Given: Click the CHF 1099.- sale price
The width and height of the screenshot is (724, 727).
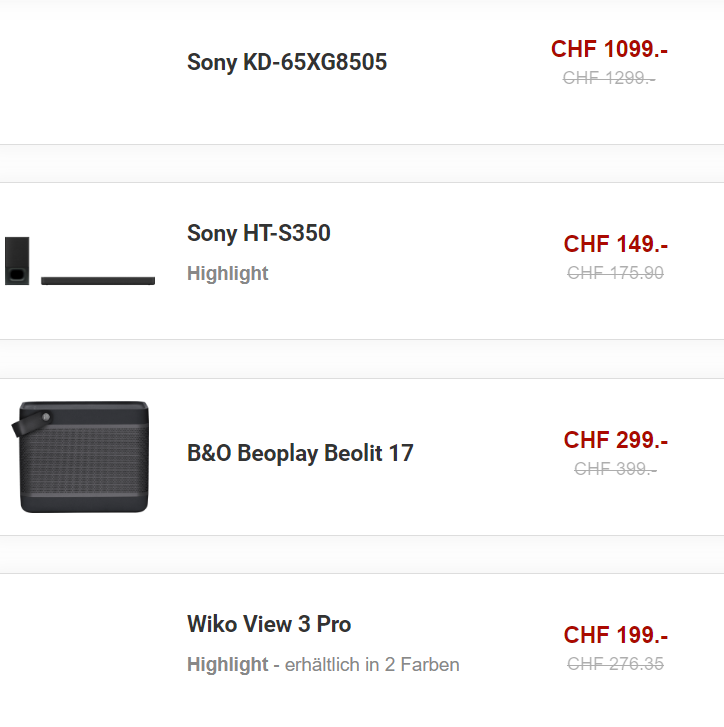Looking at the screenshot, I should point(610,49).
